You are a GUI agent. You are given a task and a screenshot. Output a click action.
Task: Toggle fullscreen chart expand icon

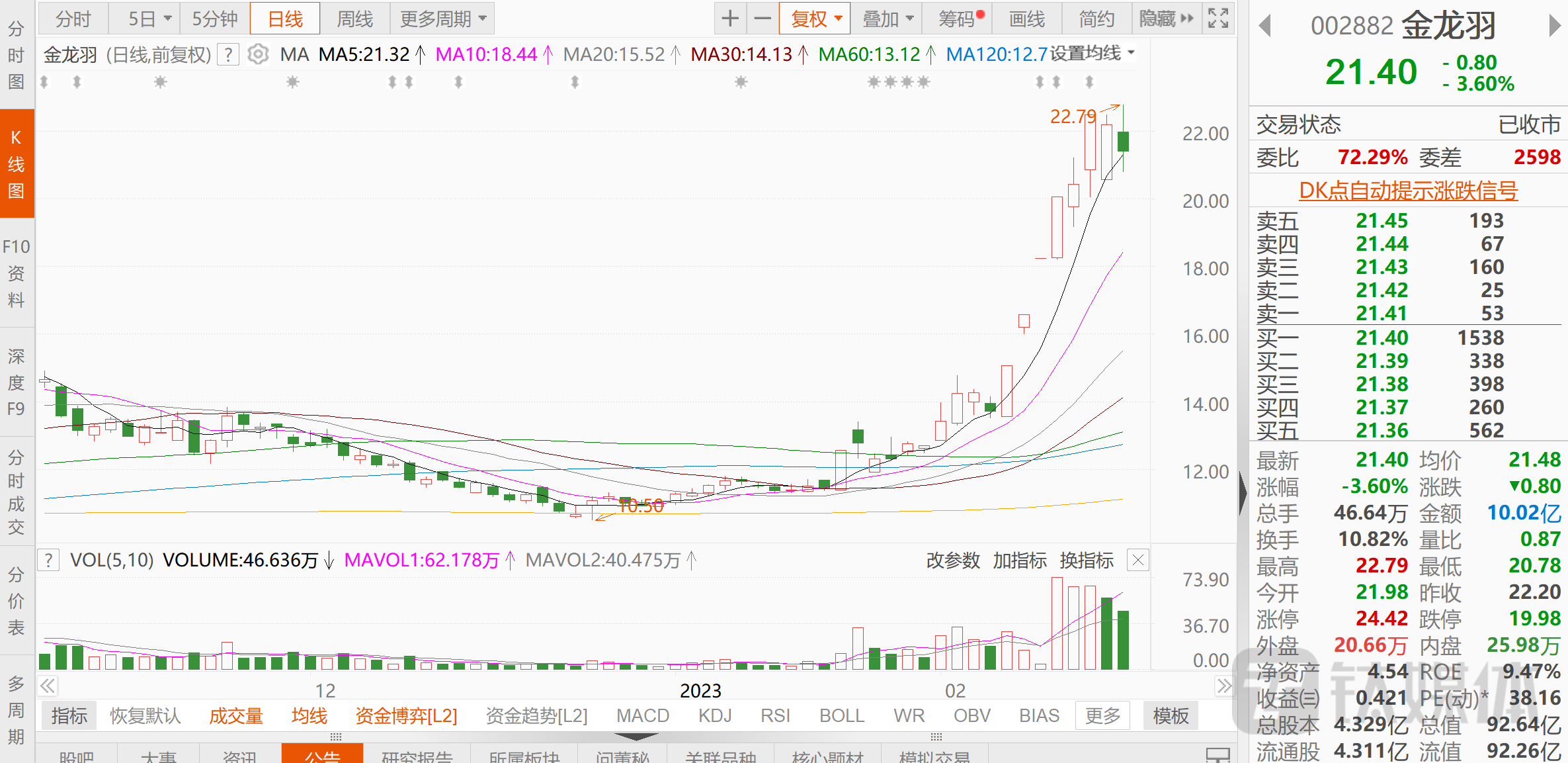(1217, 19)
